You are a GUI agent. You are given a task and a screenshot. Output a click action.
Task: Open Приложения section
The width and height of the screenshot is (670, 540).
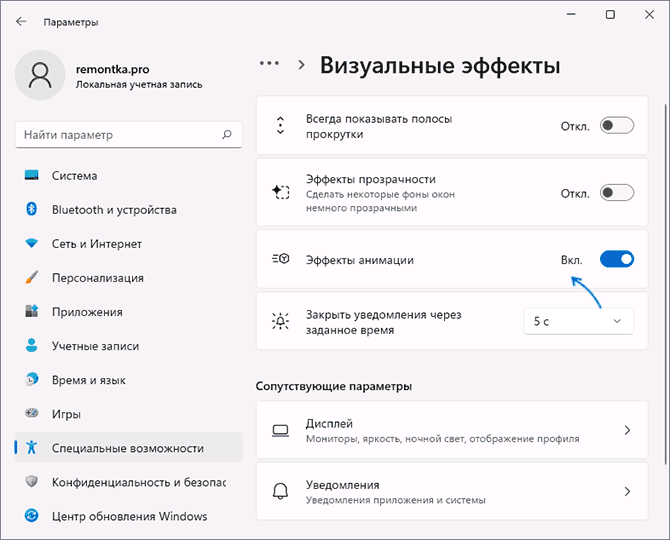coord(129,312)
